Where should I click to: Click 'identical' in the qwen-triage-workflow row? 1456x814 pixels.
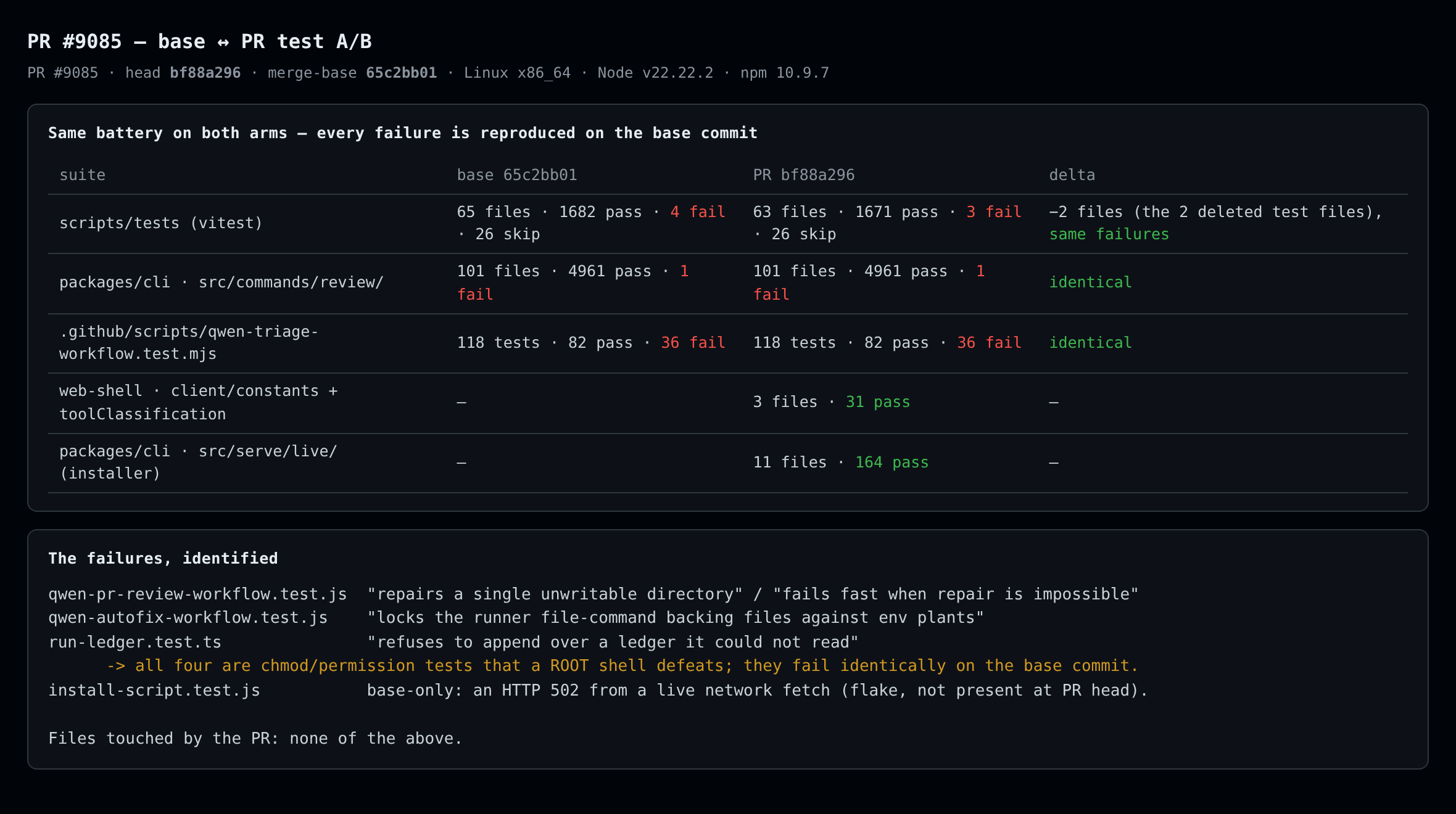click(x=1091, y=343)
